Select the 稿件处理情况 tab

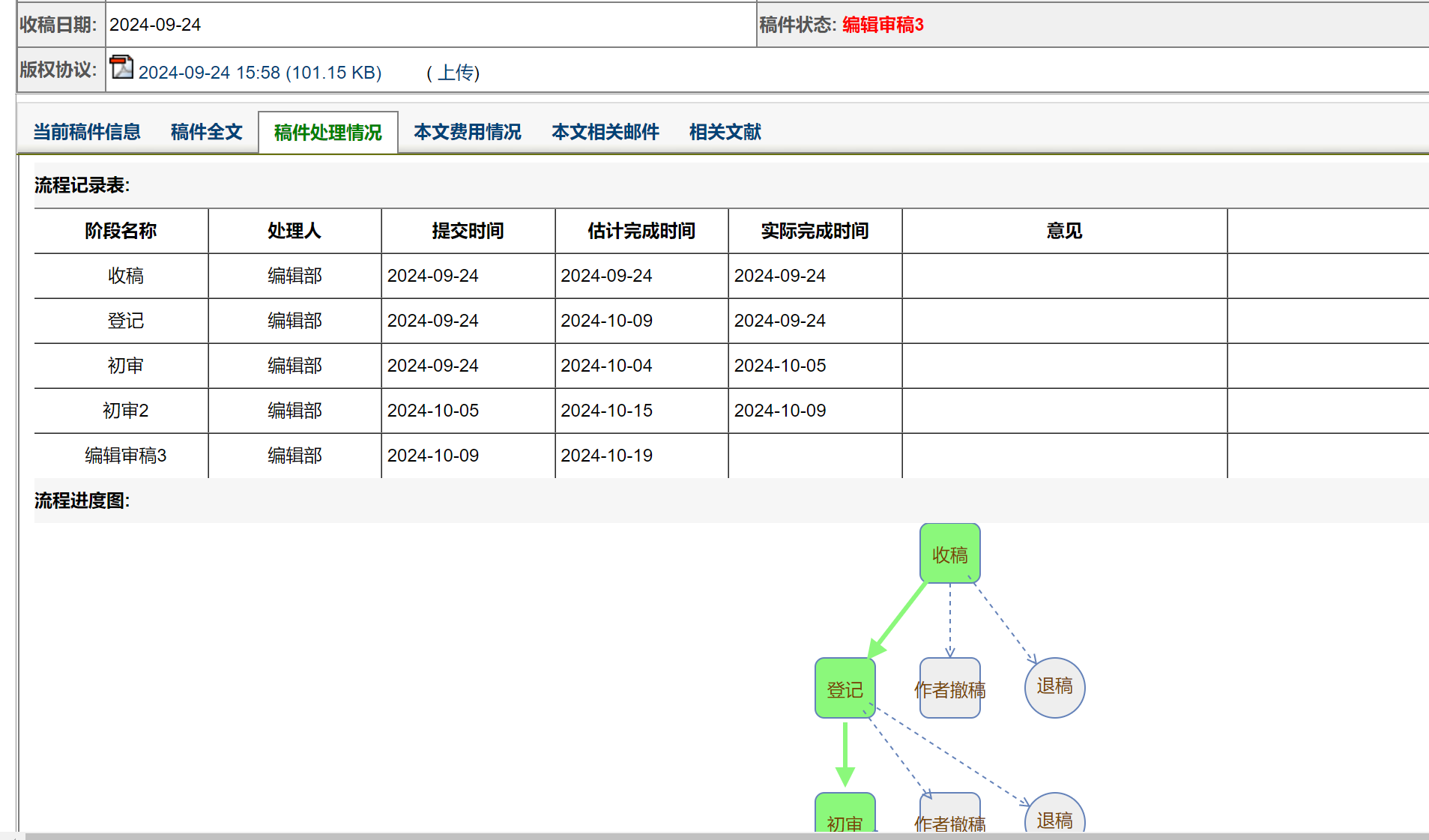pos(327,133)
